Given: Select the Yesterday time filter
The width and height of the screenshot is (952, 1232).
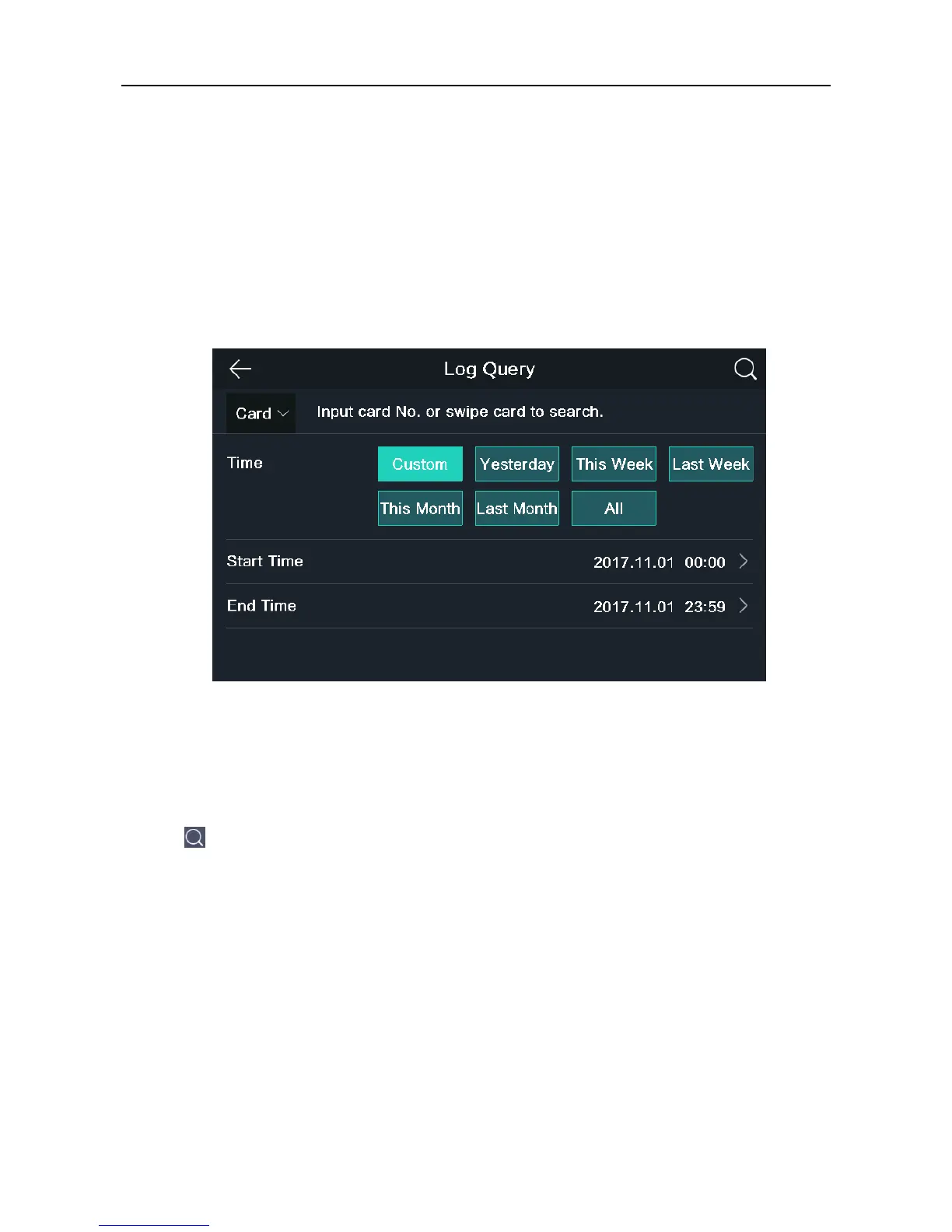Looking at the screenshot, I should coord(517,464).
